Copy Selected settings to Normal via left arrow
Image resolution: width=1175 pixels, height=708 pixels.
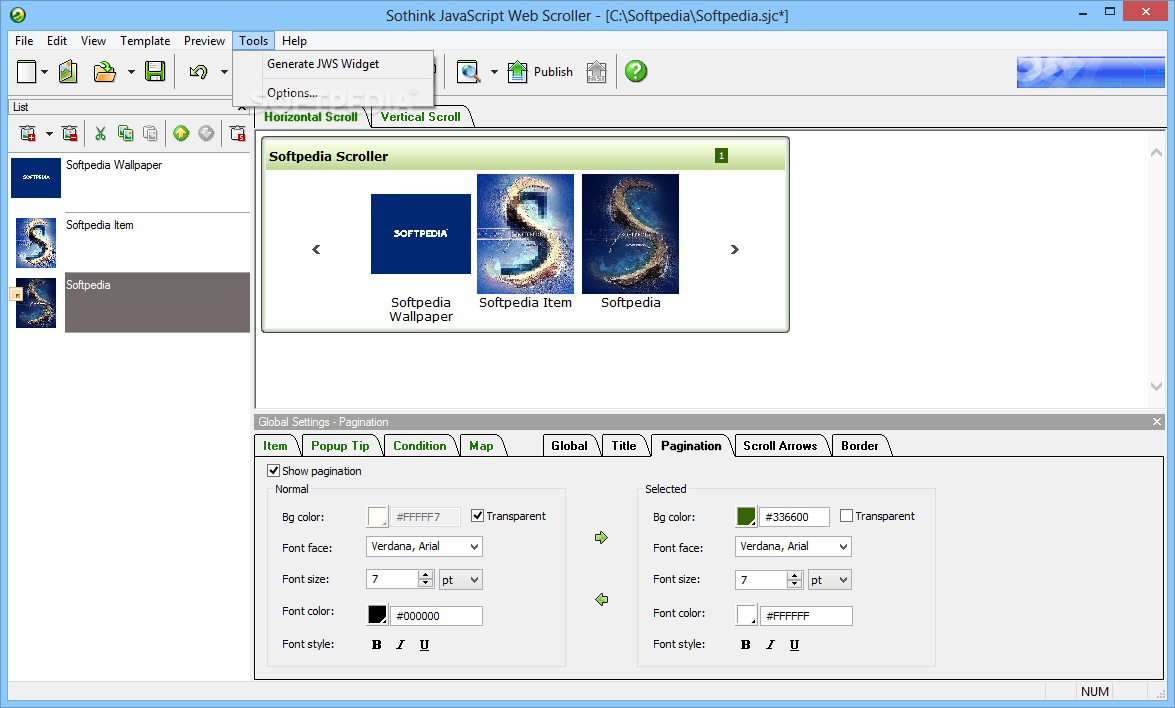point(601,599)
